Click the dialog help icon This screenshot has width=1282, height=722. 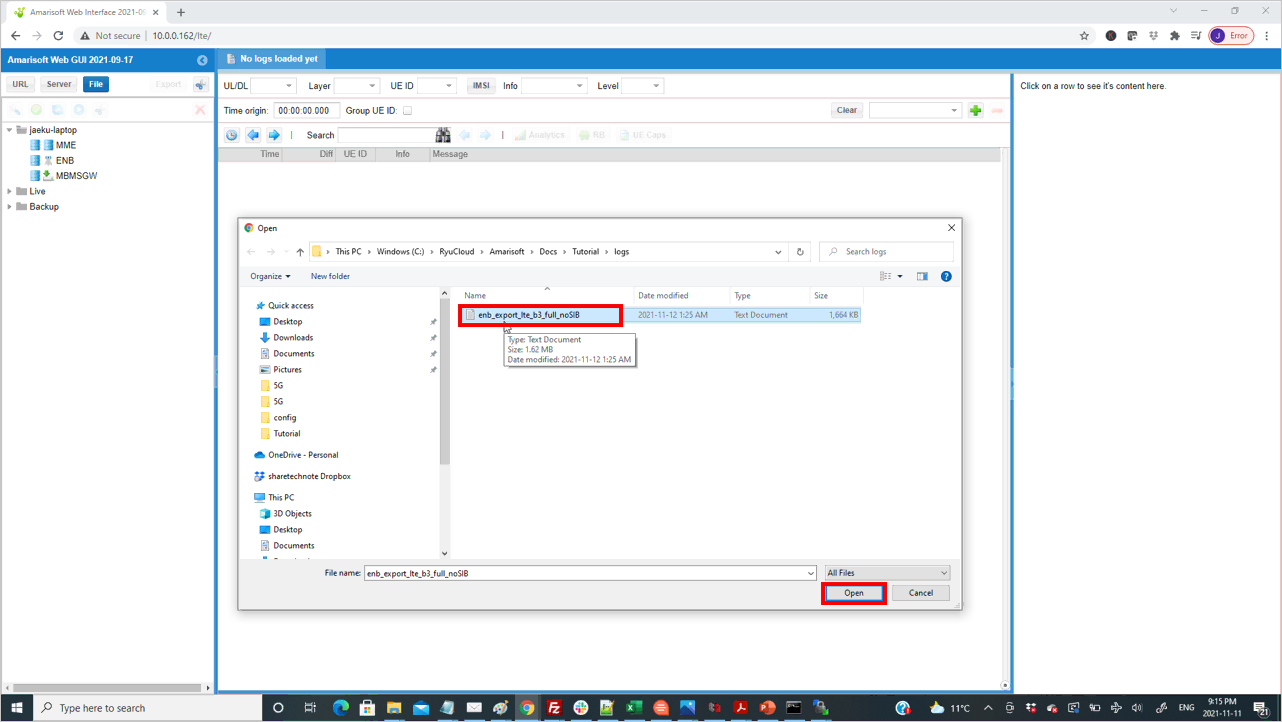point(946,276)
